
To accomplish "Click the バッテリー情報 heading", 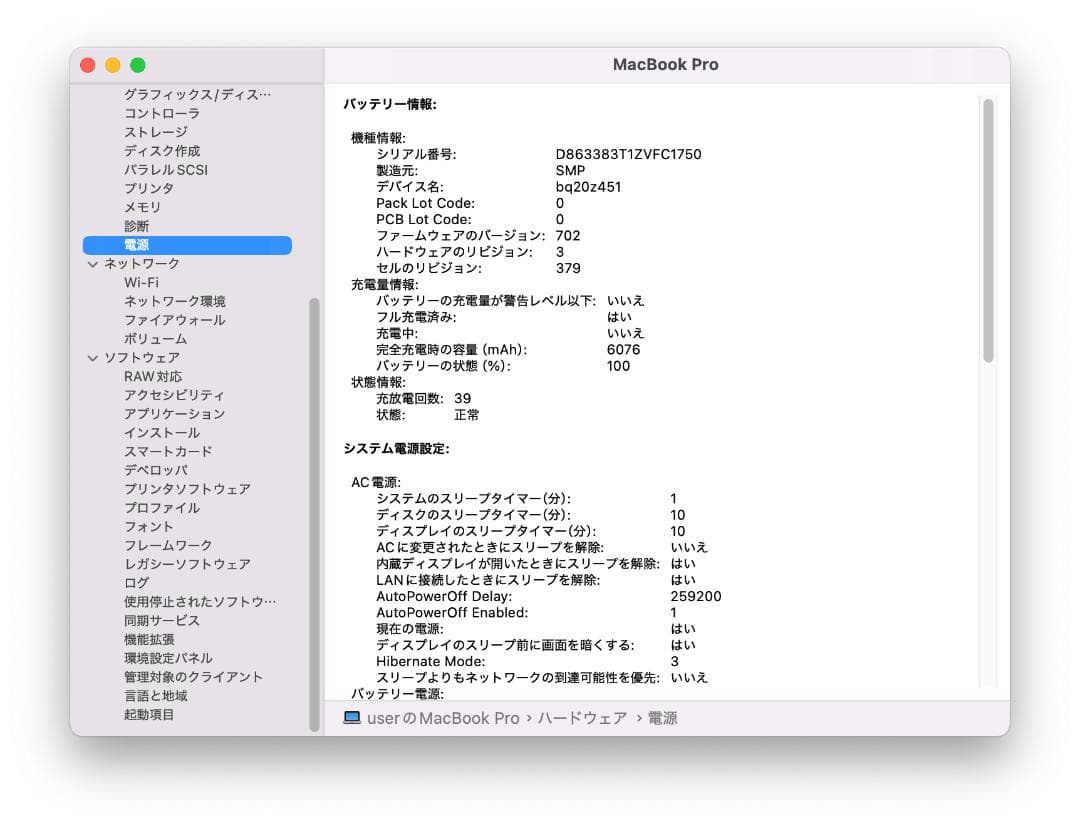I will tap(390, 105).
